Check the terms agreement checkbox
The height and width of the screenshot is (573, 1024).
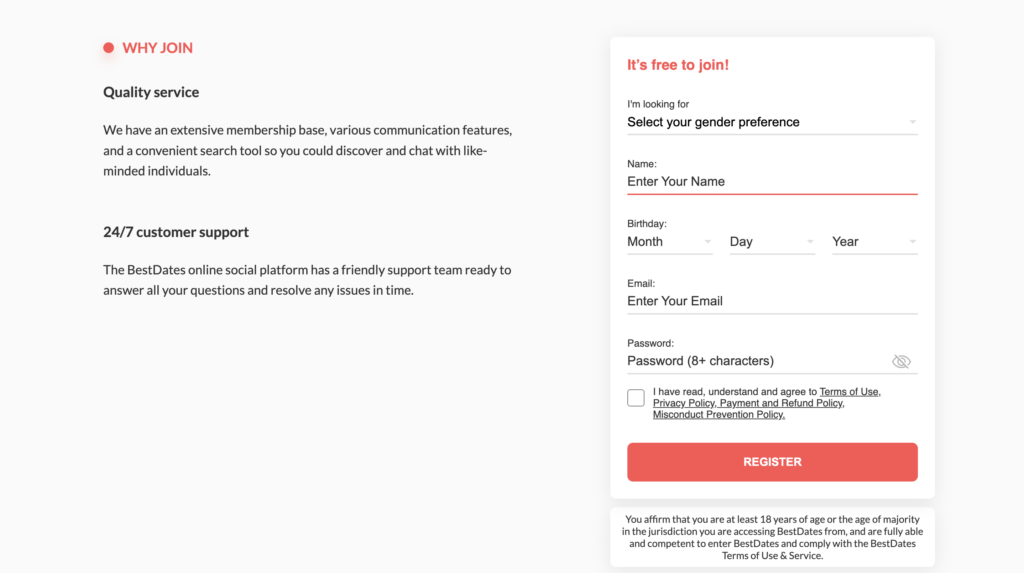coord(636,398)
